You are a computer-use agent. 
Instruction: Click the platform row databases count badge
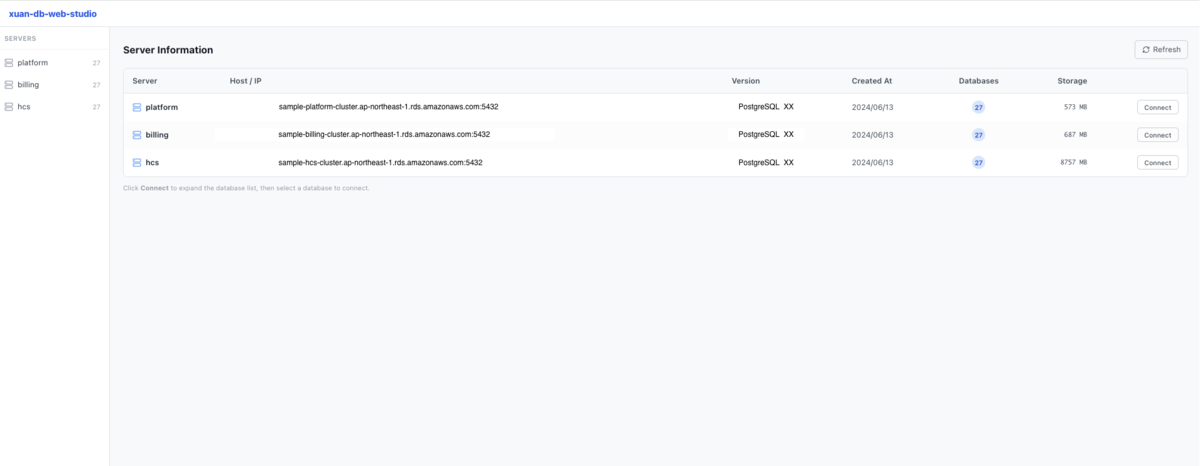click(978, 107)
